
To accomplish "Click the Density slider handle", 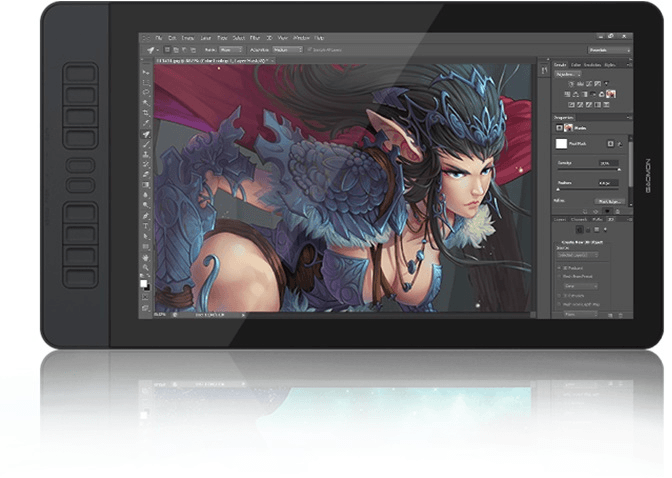I will pyautogui.click(x=619, y=170).
